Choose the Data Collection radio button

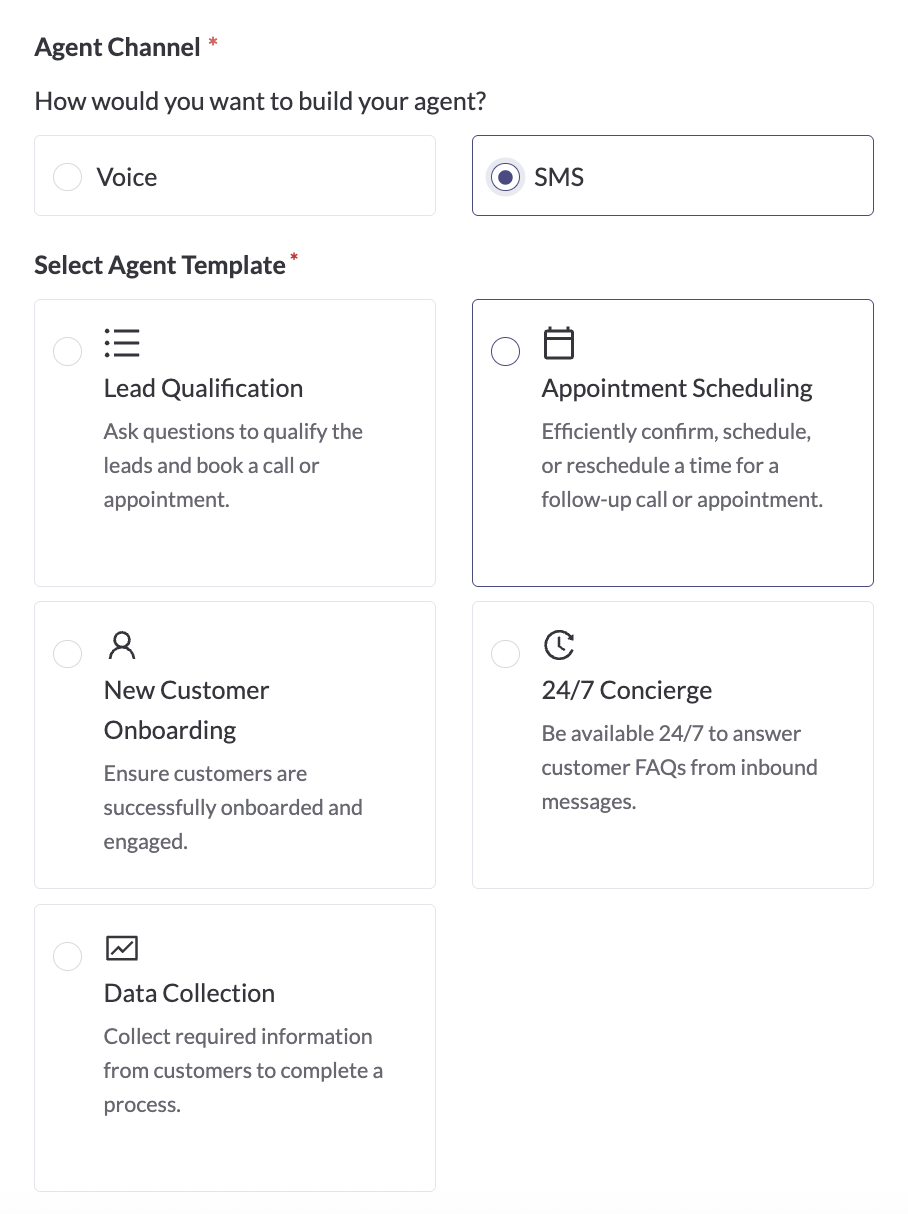[67, 956]
